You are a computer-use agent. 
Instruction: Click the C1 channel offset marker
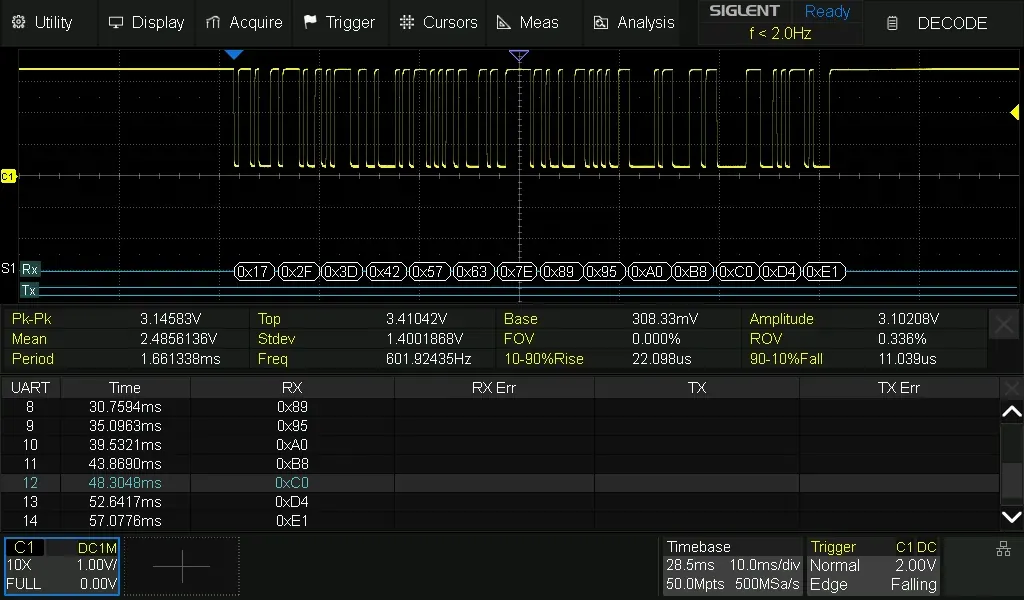pyautogui.click(x=8, y=176)
